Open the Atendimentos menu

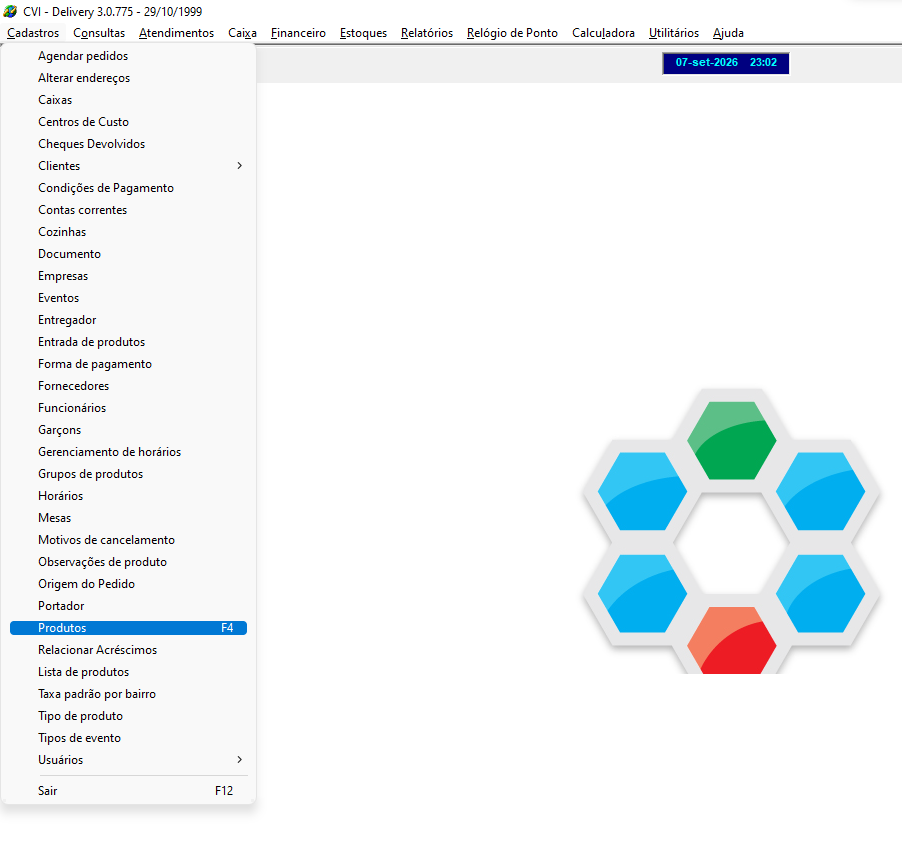click(176, 33)
